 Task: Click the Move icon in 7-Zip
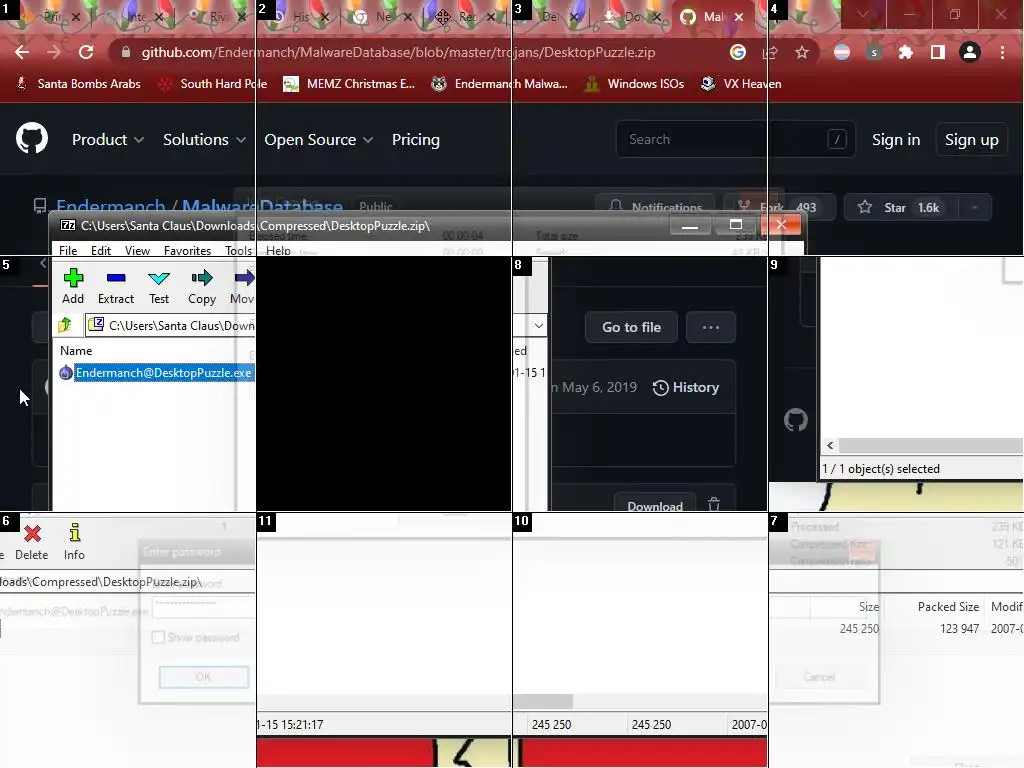pyautogui.click(x=244, y=278)
